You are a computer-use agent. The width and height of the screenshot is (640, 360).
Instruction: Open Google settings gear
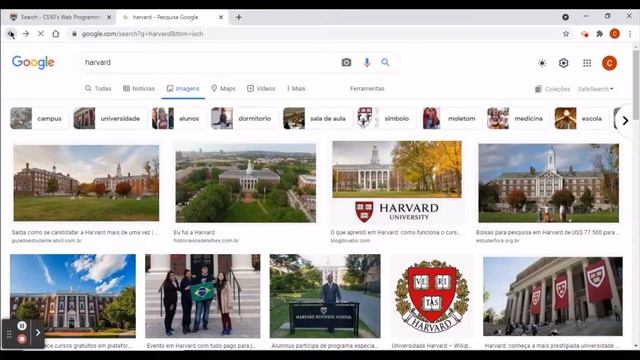[563, 63]
